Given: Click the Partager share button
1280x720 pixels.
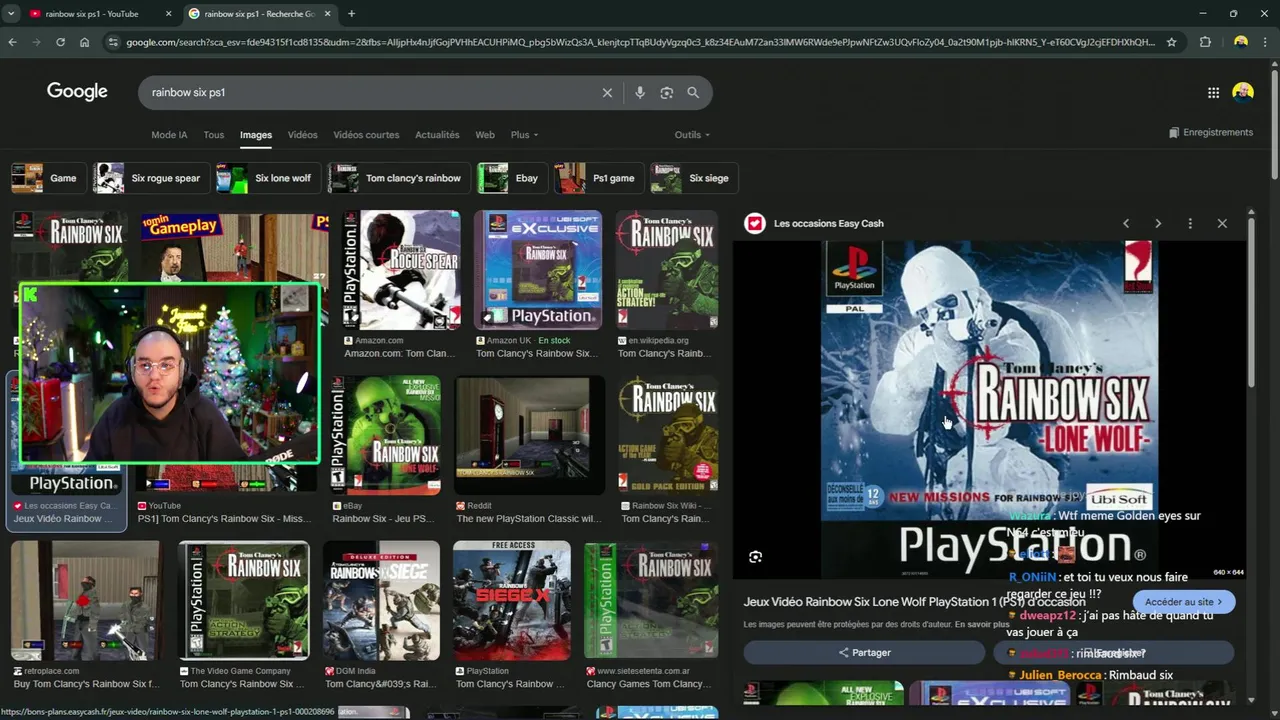Looking at the screenshot, I should pyautogui.click(x=864, y=652).
